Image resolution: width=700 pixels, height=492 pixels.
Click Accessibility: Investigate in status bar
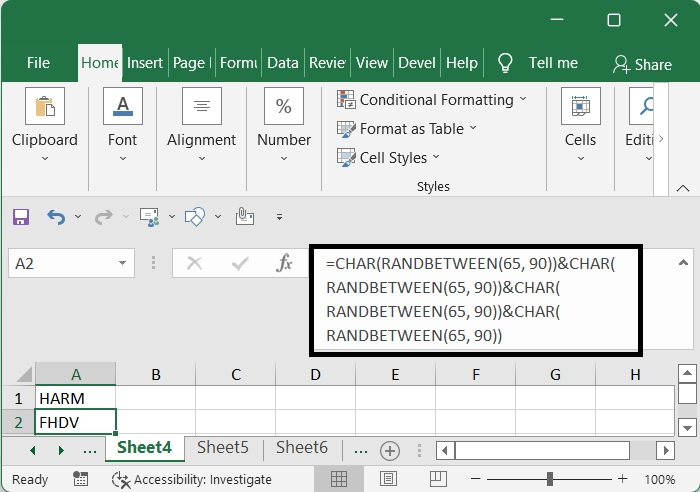click(193, 479)
